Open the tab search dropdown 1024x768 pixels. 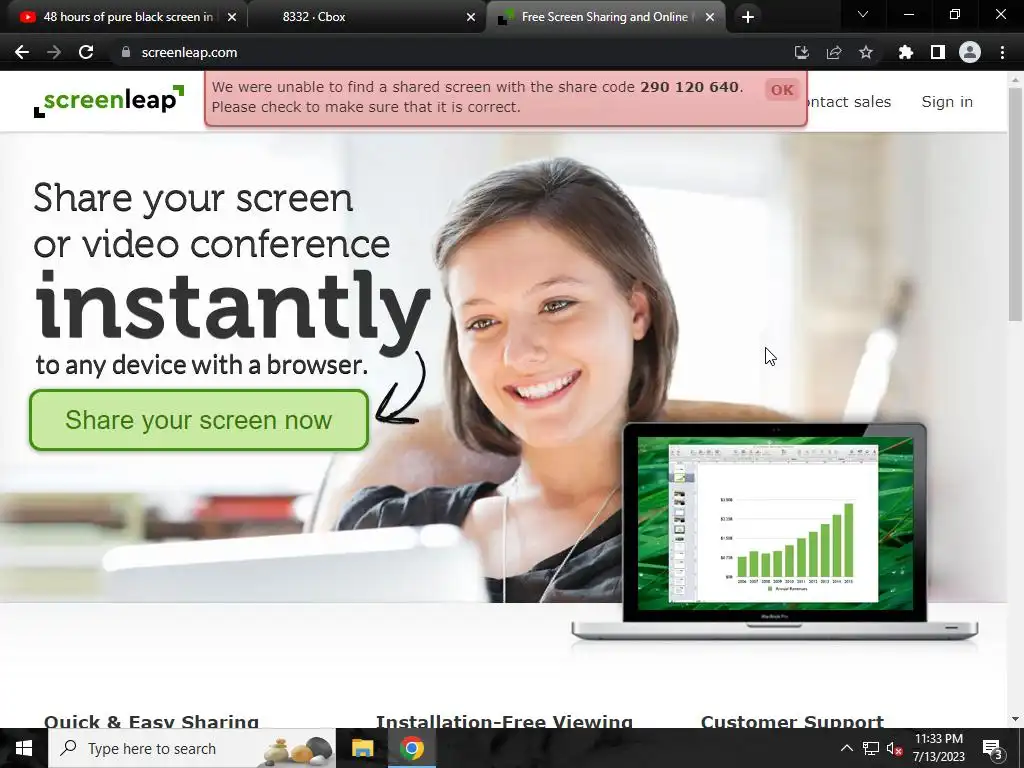pos(862,14)
